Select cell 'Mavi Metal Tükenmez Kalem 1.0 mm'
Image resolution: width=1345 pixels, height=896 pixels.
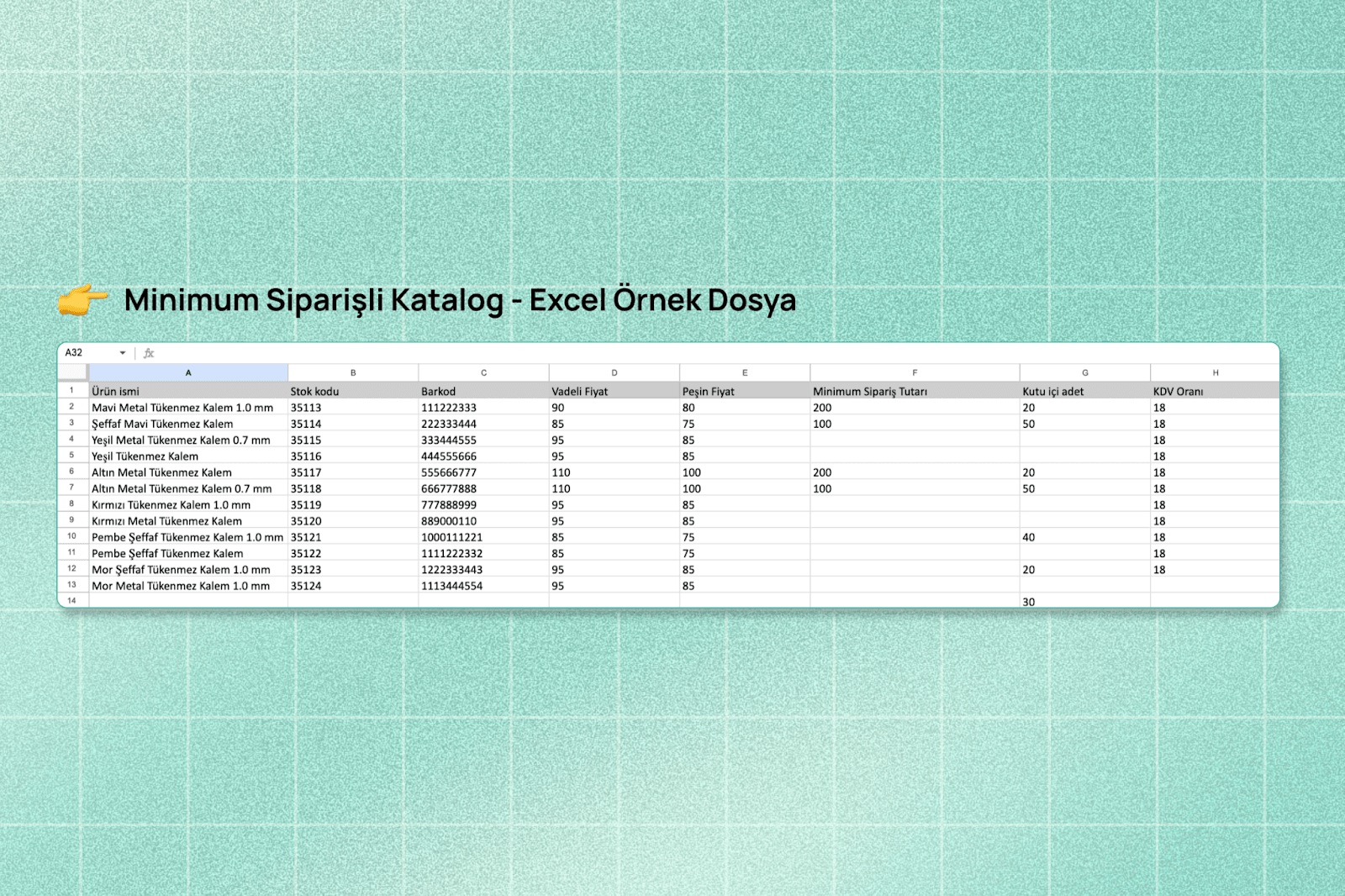pyautogui.click(x=188, y=408)
